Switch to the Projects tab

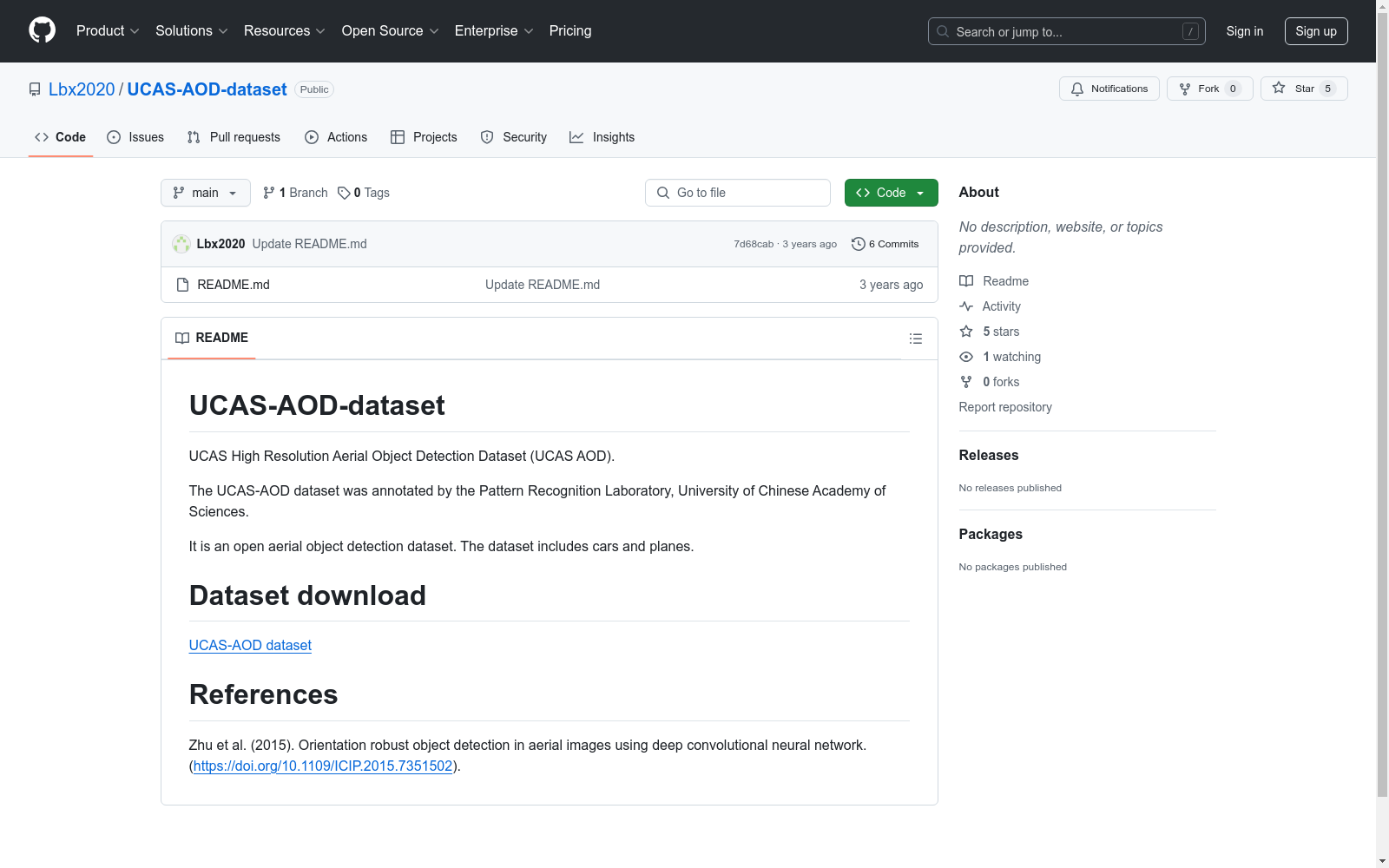(424, 136)
